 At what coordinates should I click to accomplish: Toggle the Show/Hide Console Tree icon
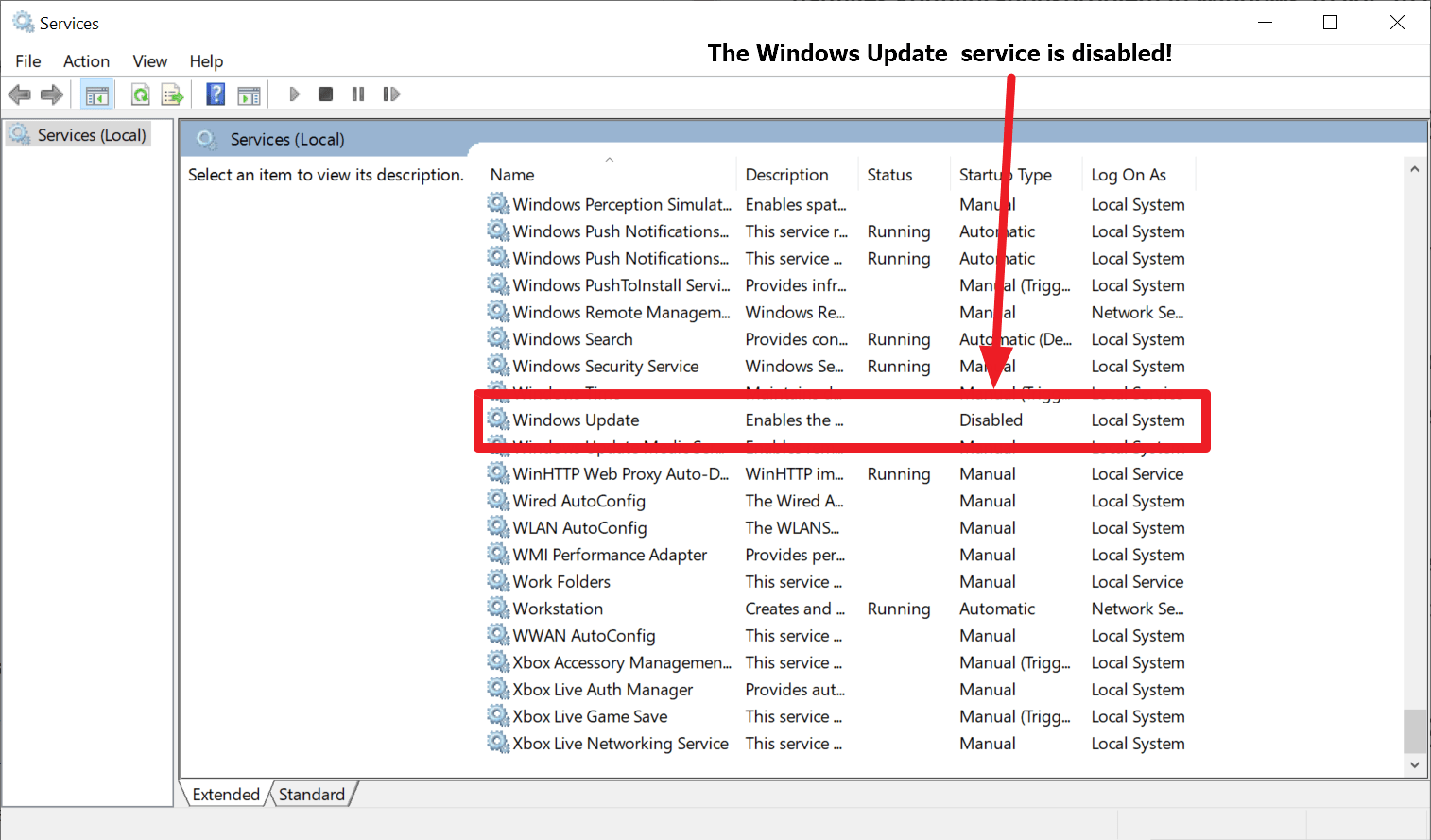pyautogui.click(x=96, y=94)
